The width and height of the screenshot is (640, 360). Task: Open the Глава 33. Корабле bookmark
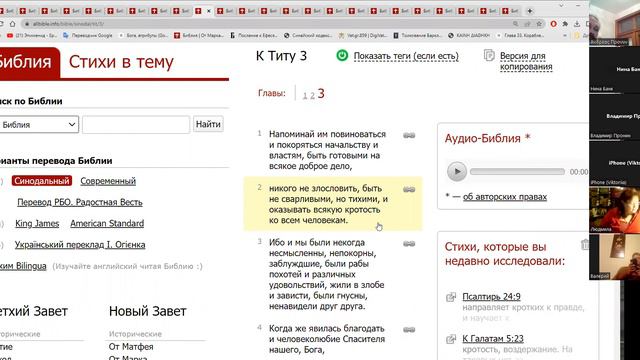pos(520,36)
